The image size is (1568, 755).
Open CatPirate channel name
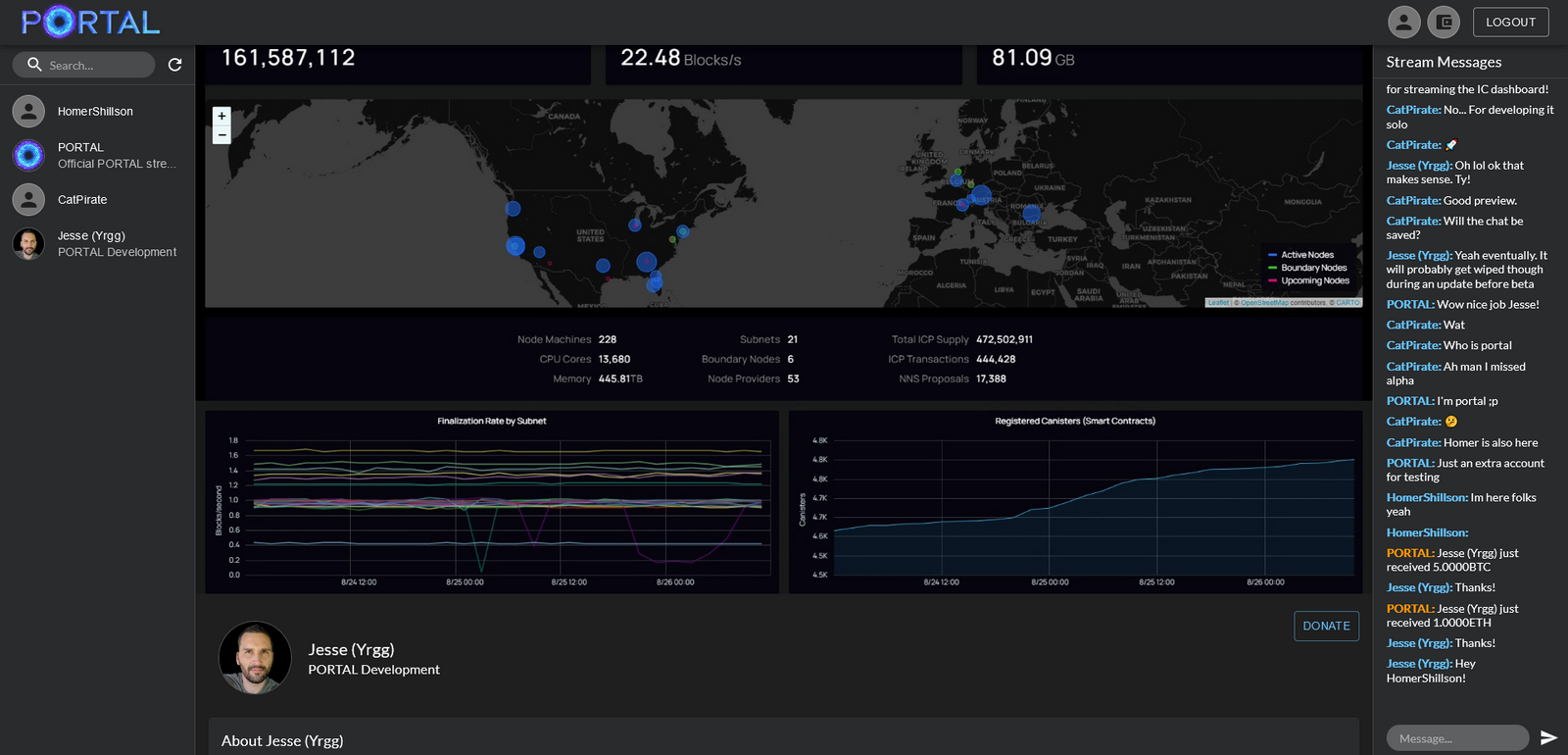[x=82, y=200]
